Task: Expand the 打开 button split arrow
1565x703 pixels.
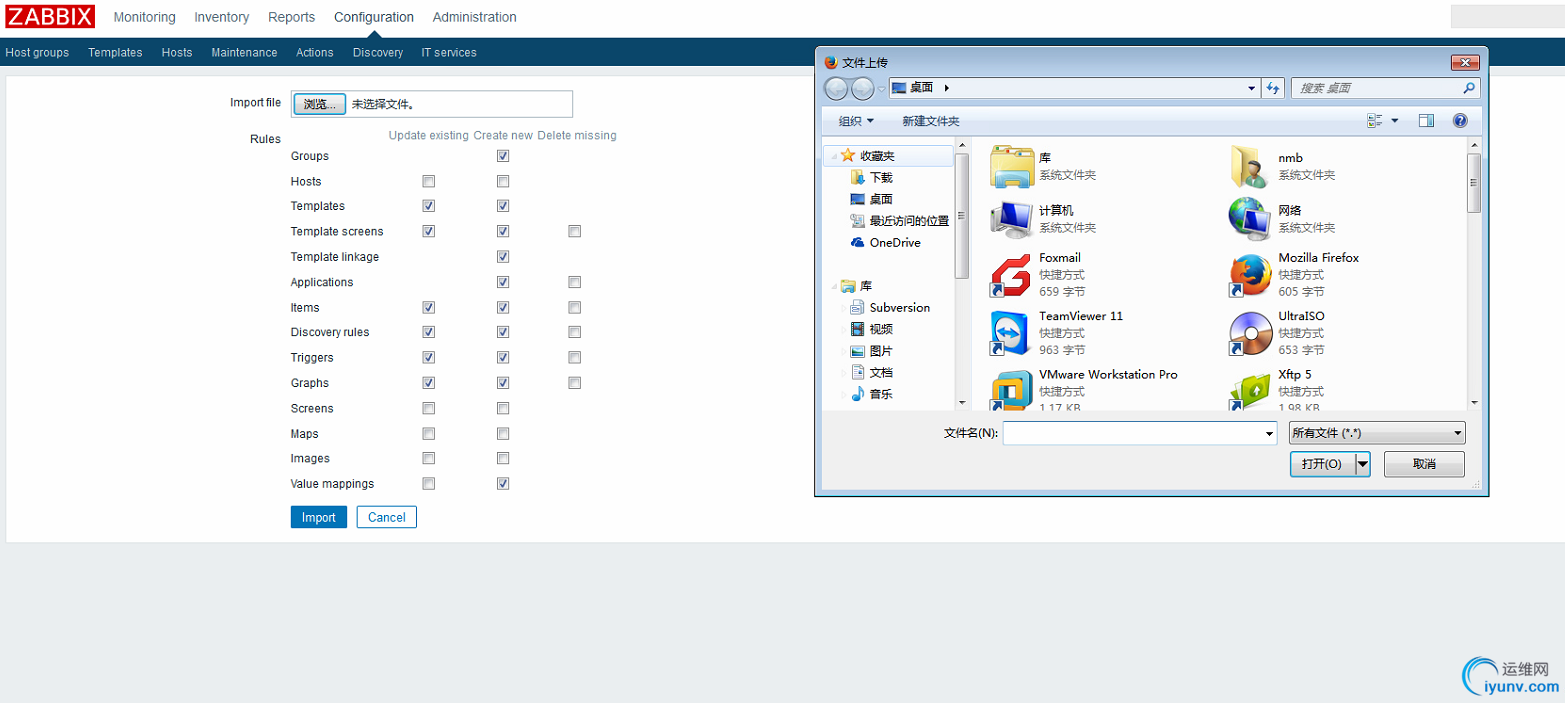Action: coord(1362,464)
